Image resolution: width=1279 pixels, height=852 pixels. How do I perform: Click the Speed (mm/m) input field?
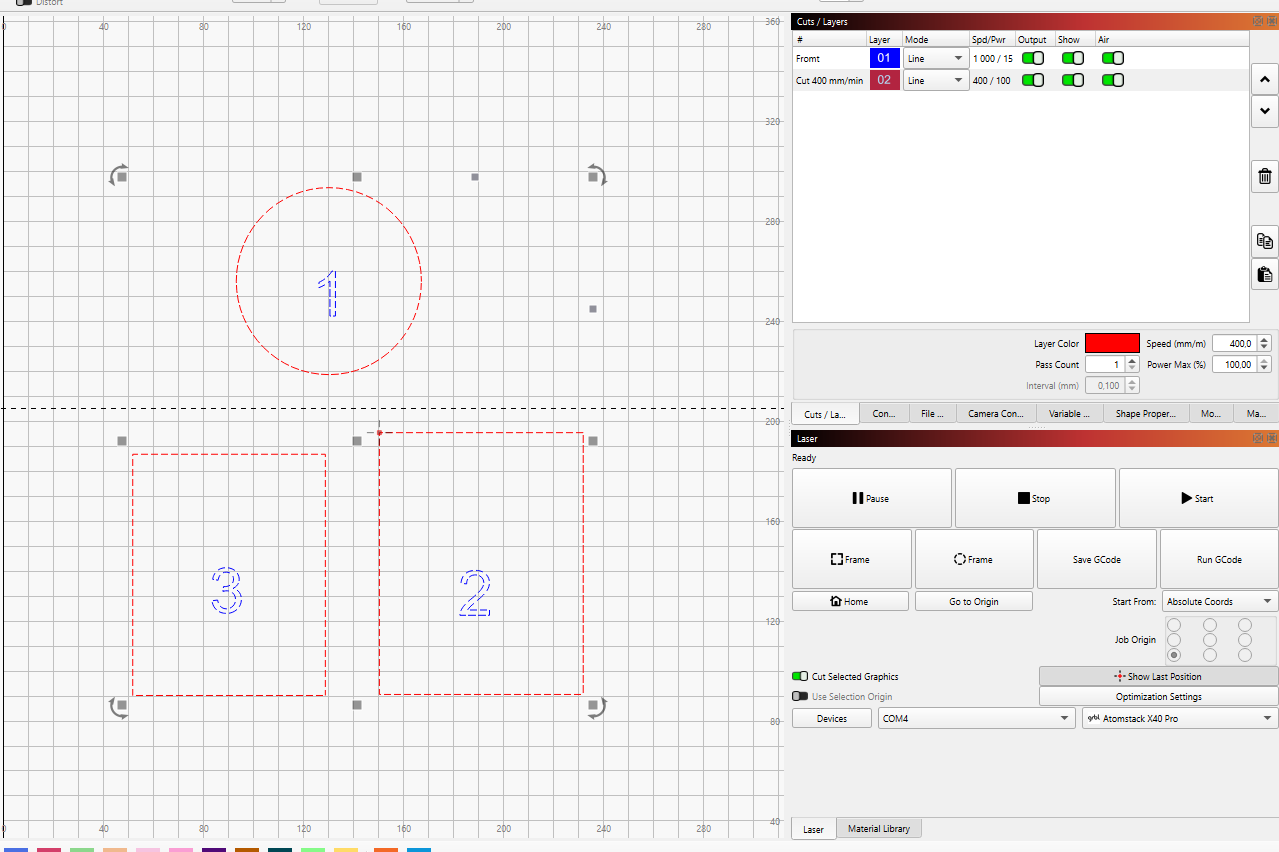point(1234,343)
